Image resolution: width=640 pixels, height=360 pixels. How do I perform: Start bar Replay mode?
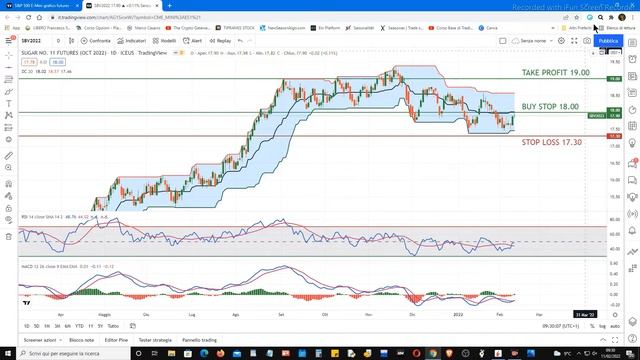tap(220, 41)
